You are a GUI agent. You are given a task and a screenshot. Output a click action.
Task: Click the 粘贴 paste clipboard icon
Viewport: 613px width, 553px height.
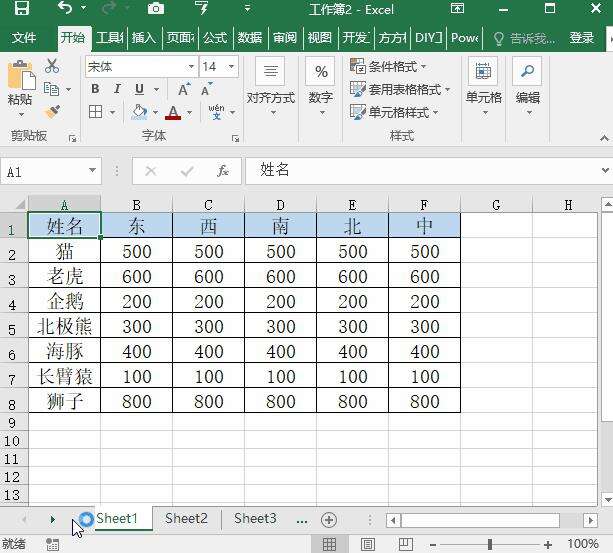pyautogui.click(x=21, y=75)
